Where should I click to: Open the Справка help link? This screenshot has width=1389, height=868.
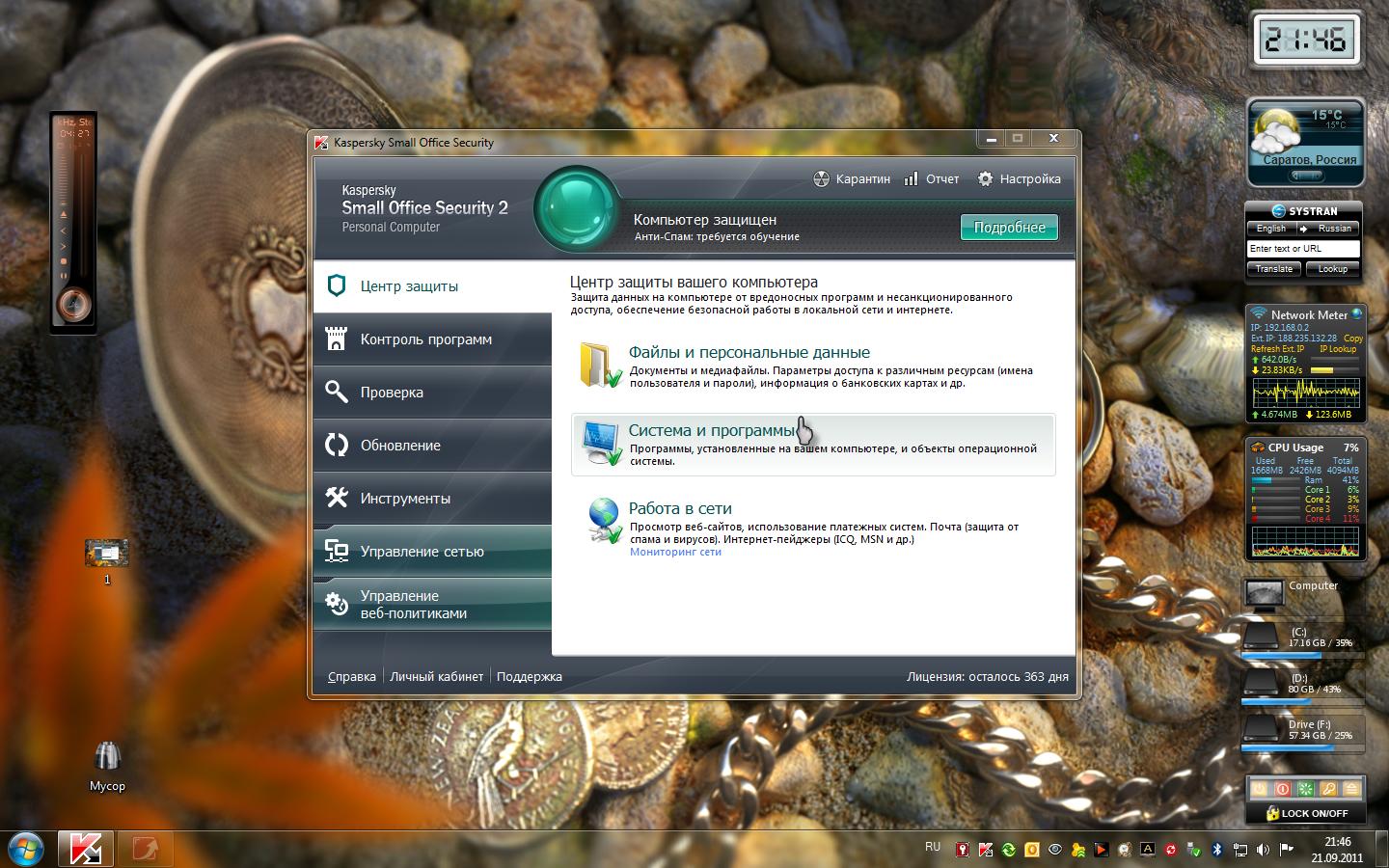click(352, 677)
